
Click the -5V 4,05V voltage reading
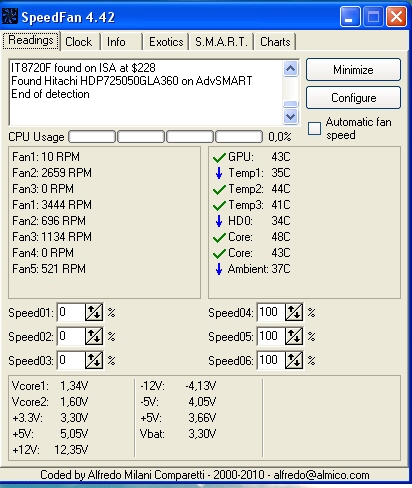(178, 402)
